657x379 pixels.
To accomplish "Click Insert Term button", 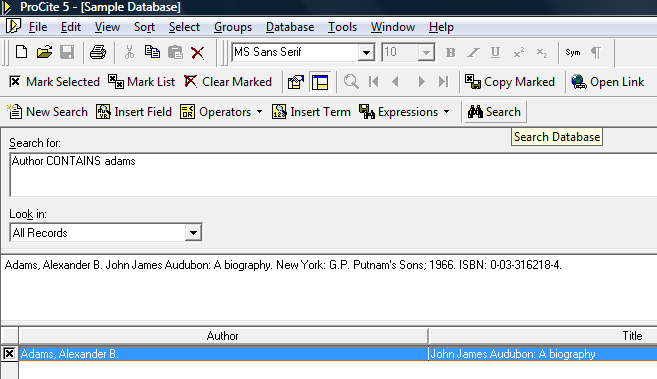I will click(311, 112).
